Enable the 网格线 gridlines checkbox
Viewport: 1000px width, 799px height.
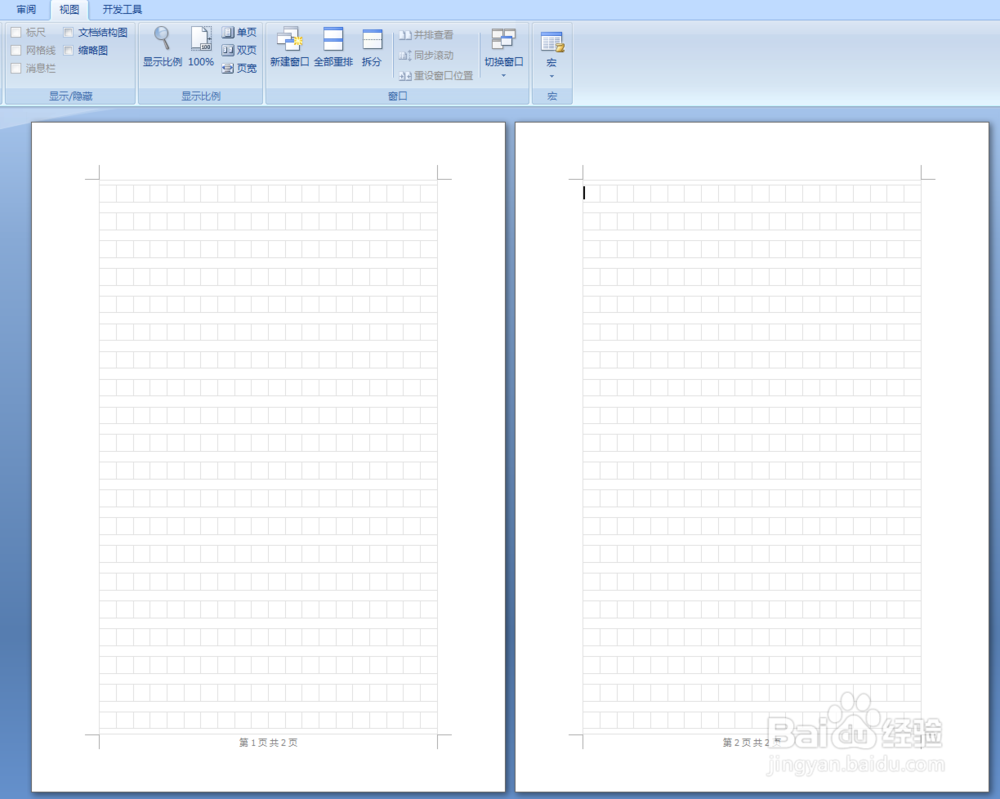pos(16,50)
